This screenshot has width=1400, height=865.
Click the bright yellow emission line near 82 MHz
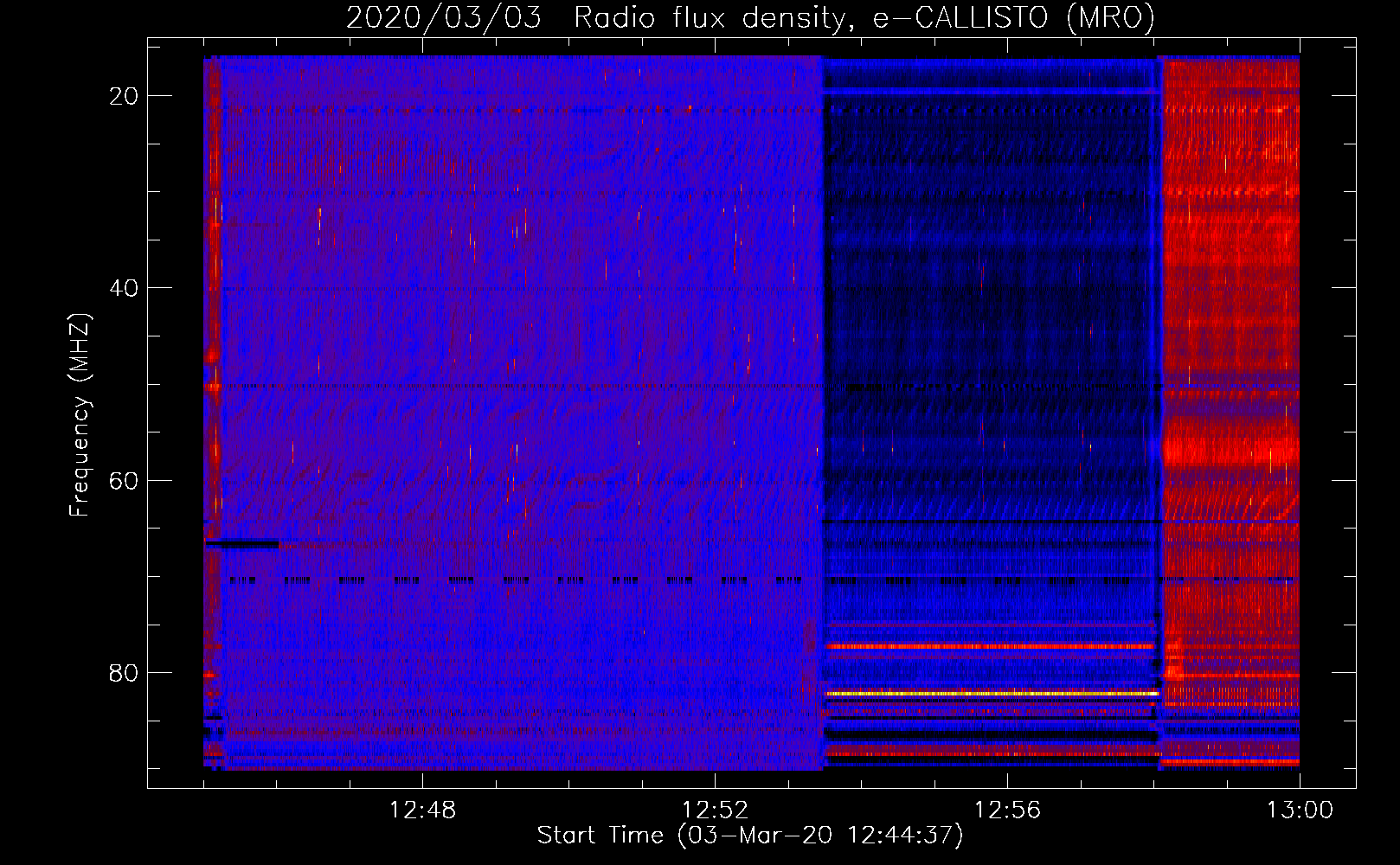(x=992, y=694)
